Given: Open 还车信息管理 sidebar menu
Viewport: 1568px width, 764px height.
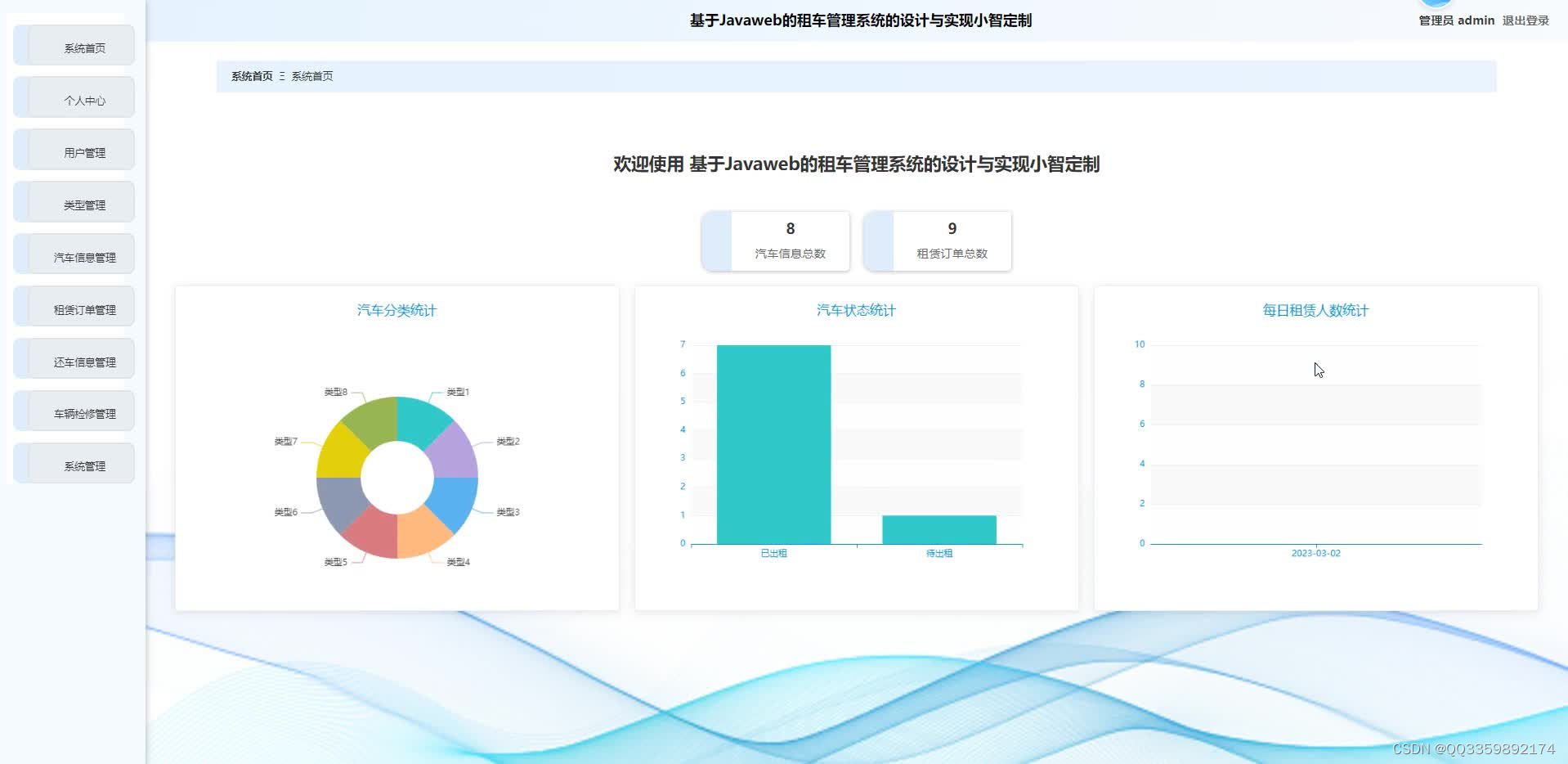Looking at the screenshot, I should [74, 360].
